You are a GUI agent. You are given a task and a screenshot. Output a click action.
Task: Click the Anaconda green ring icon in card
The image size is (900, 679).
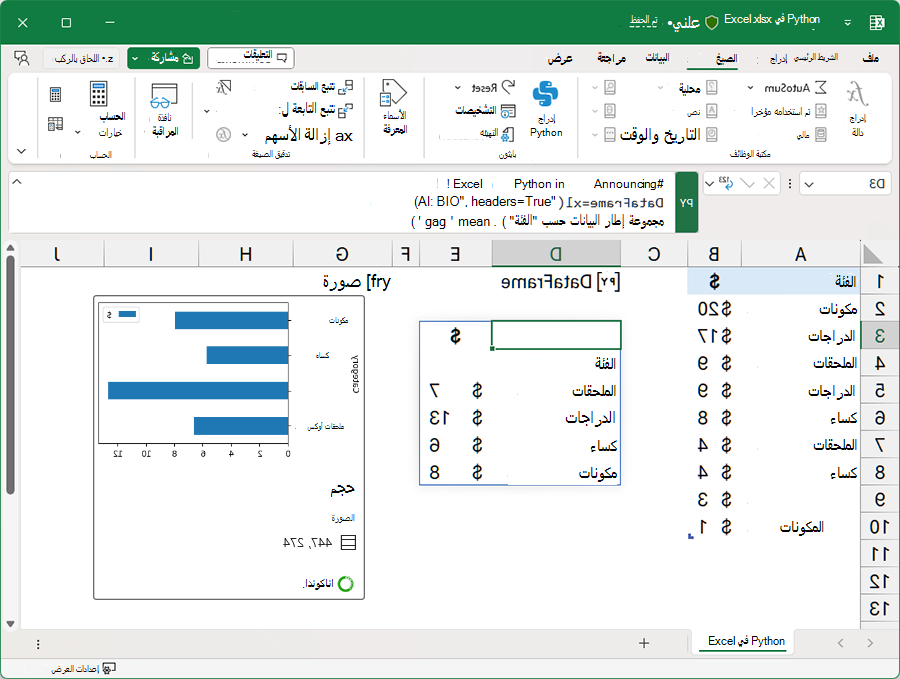tap(346, 584)
